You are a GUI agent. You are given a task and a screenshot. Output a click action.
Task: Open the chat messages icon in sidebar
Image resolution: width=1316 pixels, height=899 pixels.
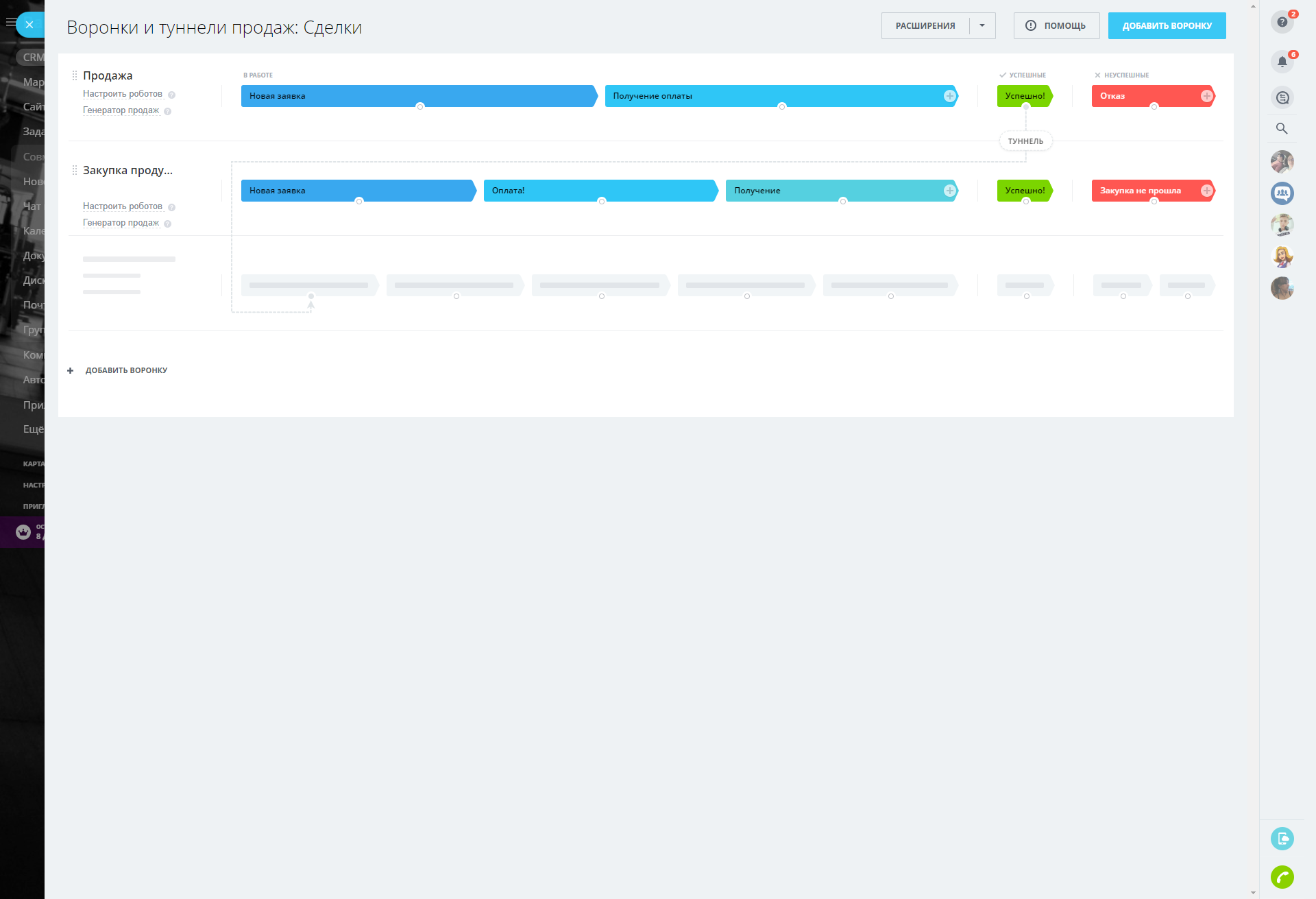1282,97
